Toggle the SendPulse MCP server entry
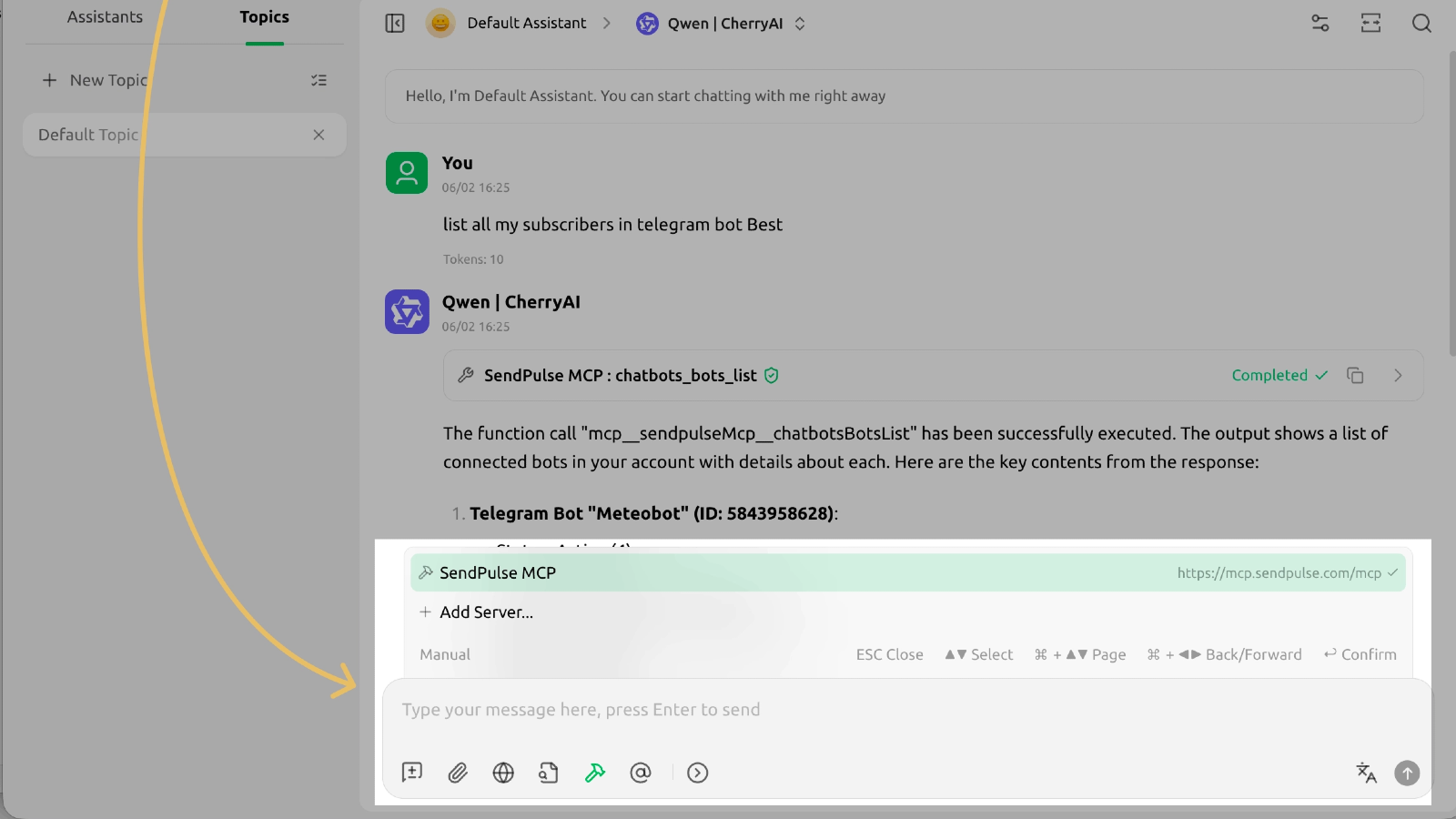 908,572
